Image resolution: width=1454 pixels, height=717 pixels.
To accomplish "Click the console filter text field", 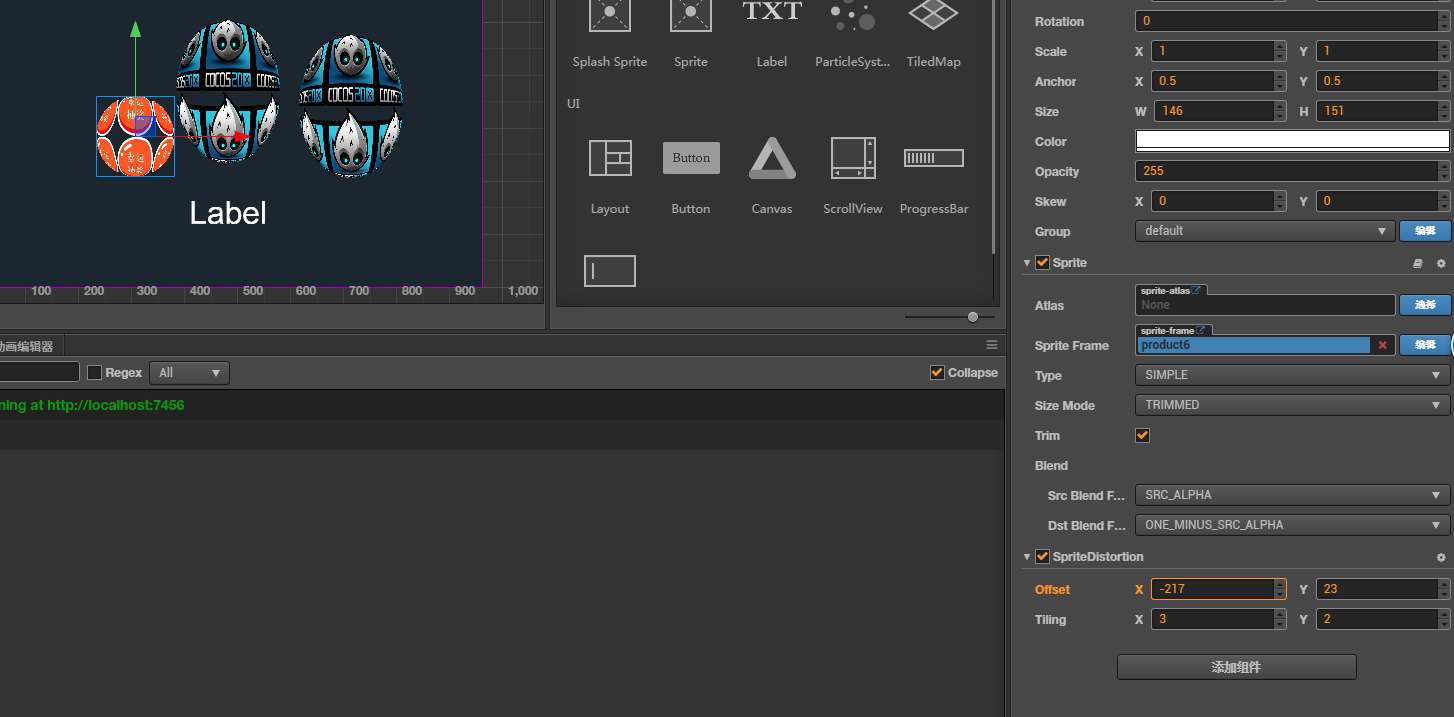I will click(39, 372).
